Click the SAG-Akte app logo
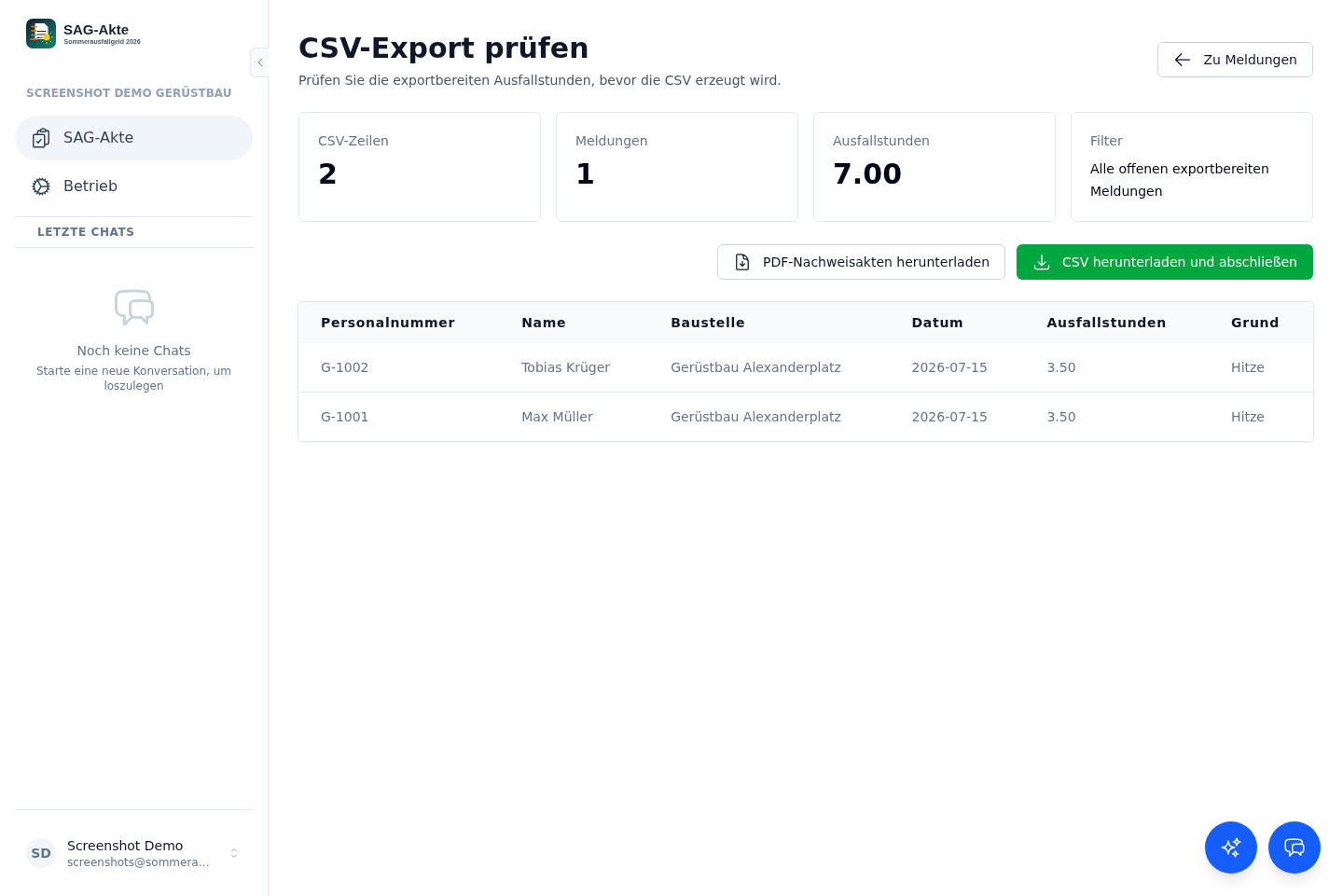 coord(41,34)
